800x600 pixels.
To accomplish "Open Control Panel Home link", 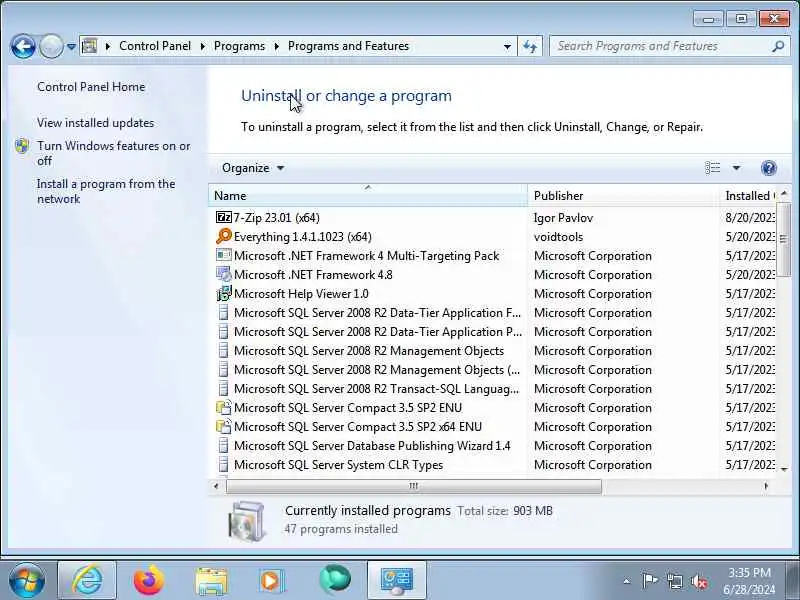I will tap(91, 87).
